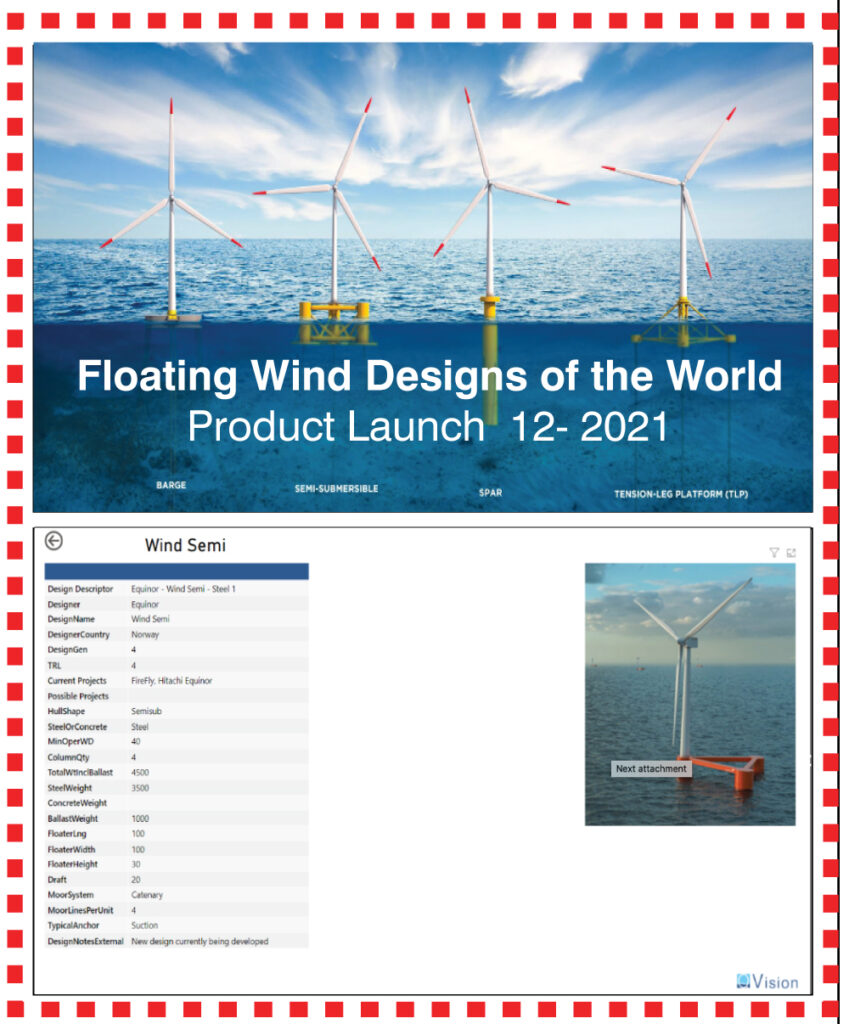Select the 'Wind Semi' page title
The width and height of the screenshot is (849, 1024).
(x=185, y=545)
